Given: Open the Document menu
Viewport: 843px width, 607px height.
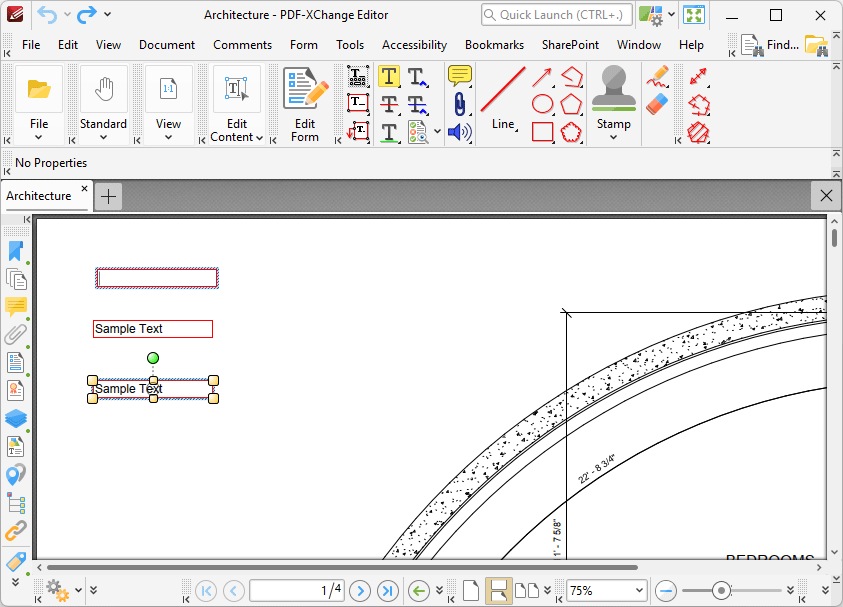Looking at the screenshot, I should pos(167,45).
